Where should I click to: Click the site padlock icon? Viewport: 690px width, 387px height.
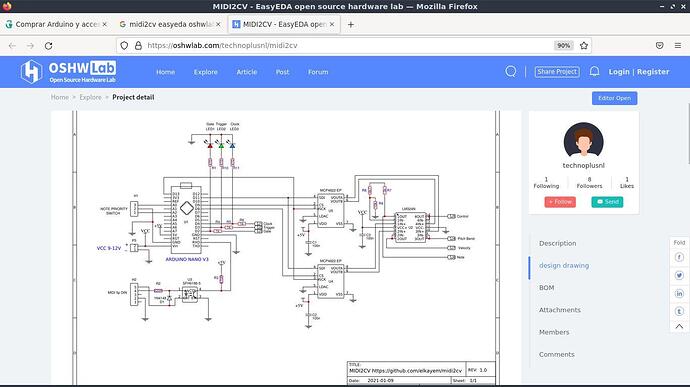138,45
